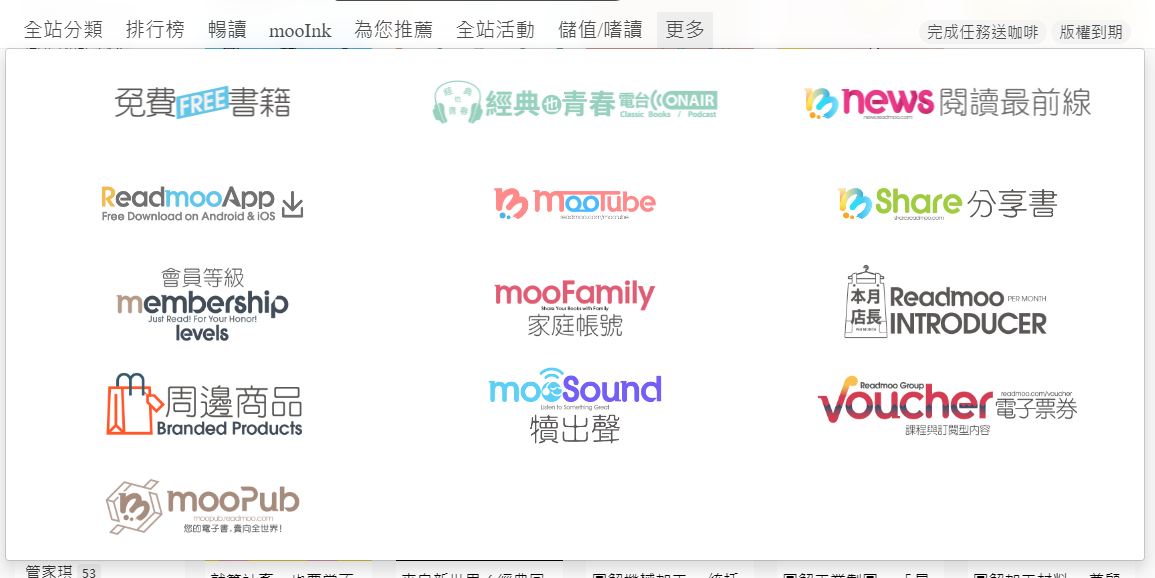Click 完成任務送咖啡 tag button
Image resolution: width=1155 pixels, height=578 pixels.
click(983, 32)
